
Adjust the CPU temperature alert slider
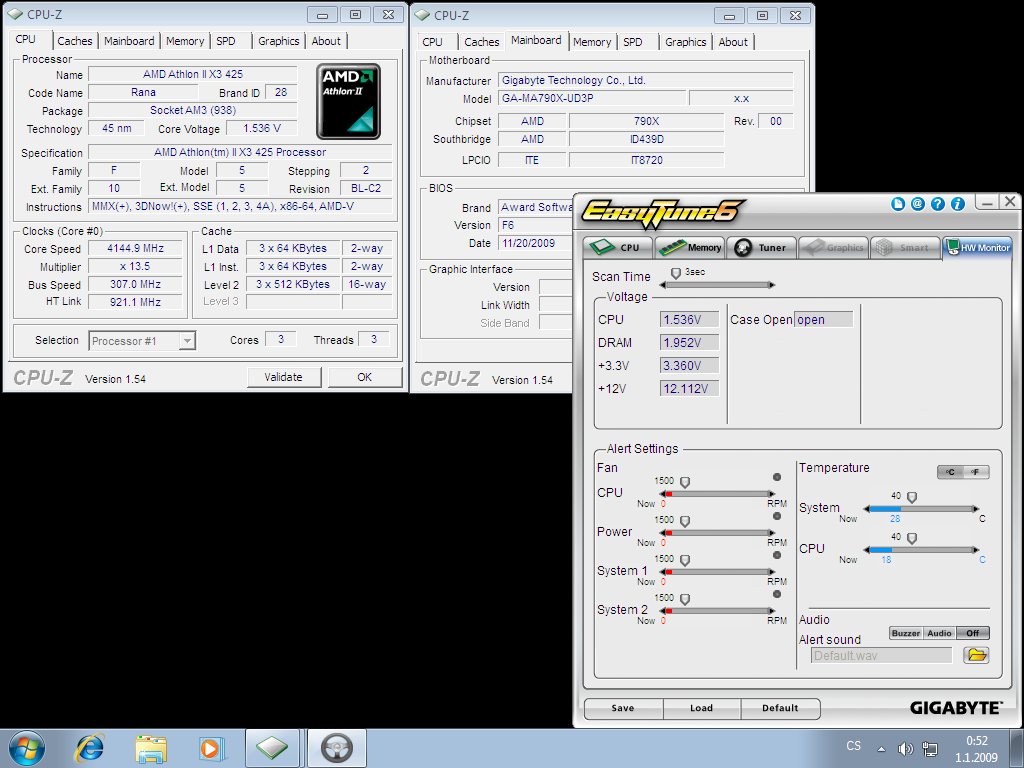(912, 538)
